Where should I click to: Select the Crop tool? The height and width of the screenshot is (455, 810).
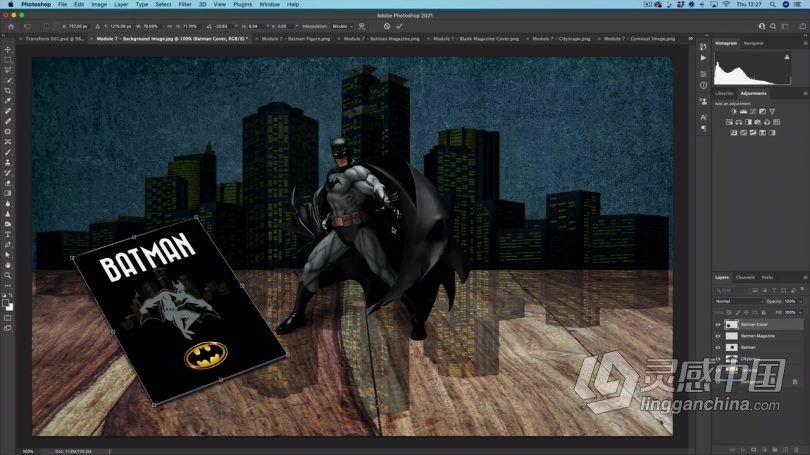tap(8, 91)
